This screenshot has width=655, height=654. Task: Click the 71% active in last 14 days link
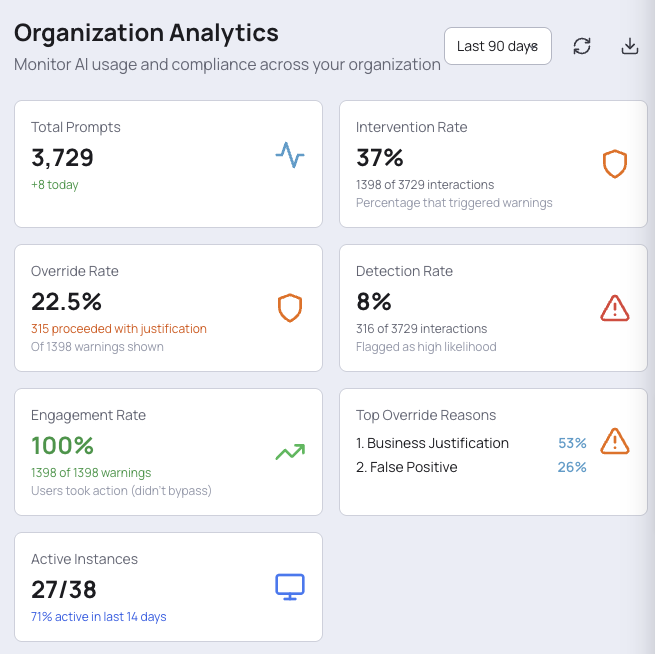tap(99, 617)
